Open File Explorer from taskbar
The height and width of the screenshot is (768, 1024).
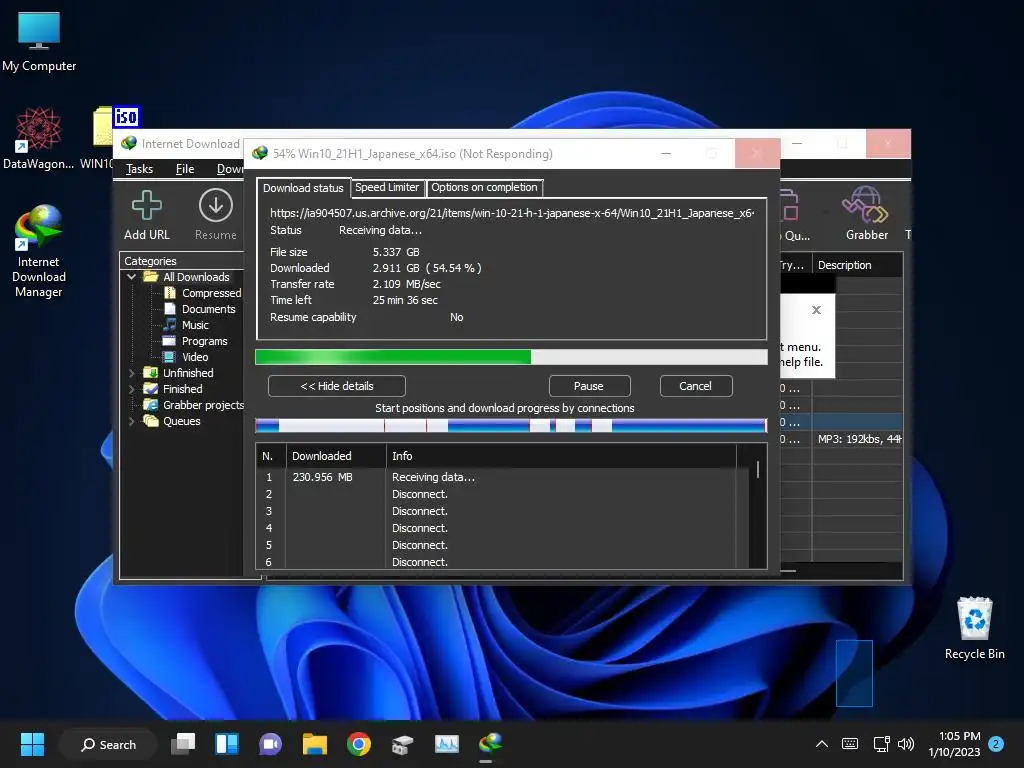pyautogui.click(x=314, y=744)
